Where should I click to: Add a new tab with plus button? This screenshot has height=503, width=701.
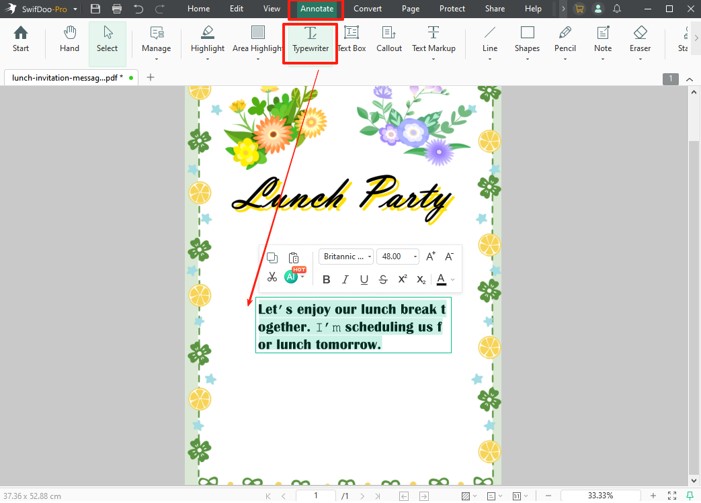(x=151, y=77)
